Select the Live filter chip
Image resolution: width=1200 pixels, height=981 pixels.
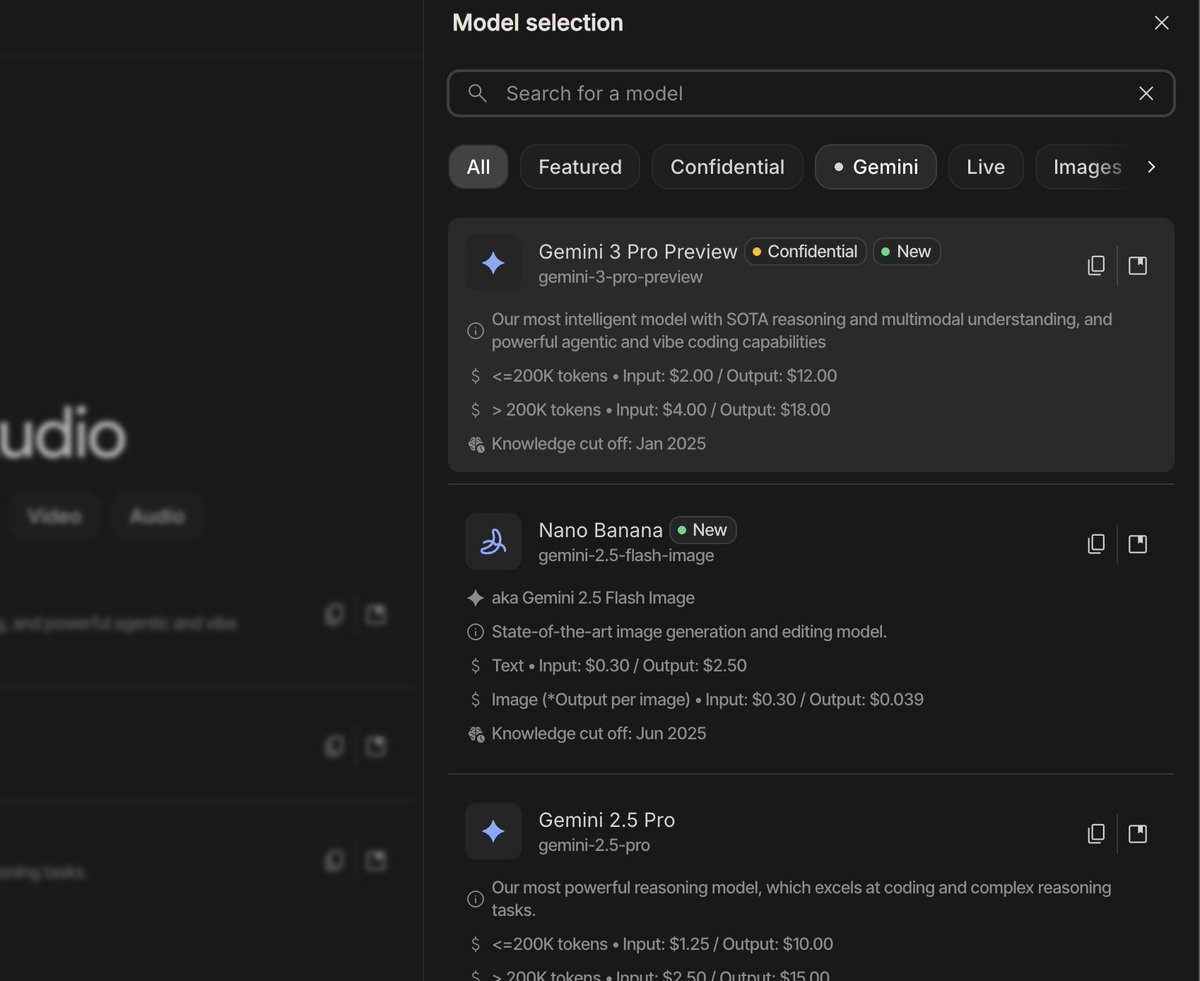[986, 167]
